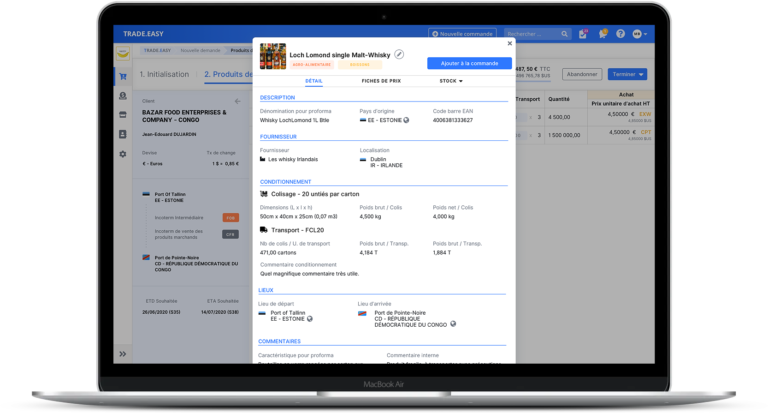Go to step 2. Produits tab
This screenshot has height=413, width=768.
click(x=228, y=74)
